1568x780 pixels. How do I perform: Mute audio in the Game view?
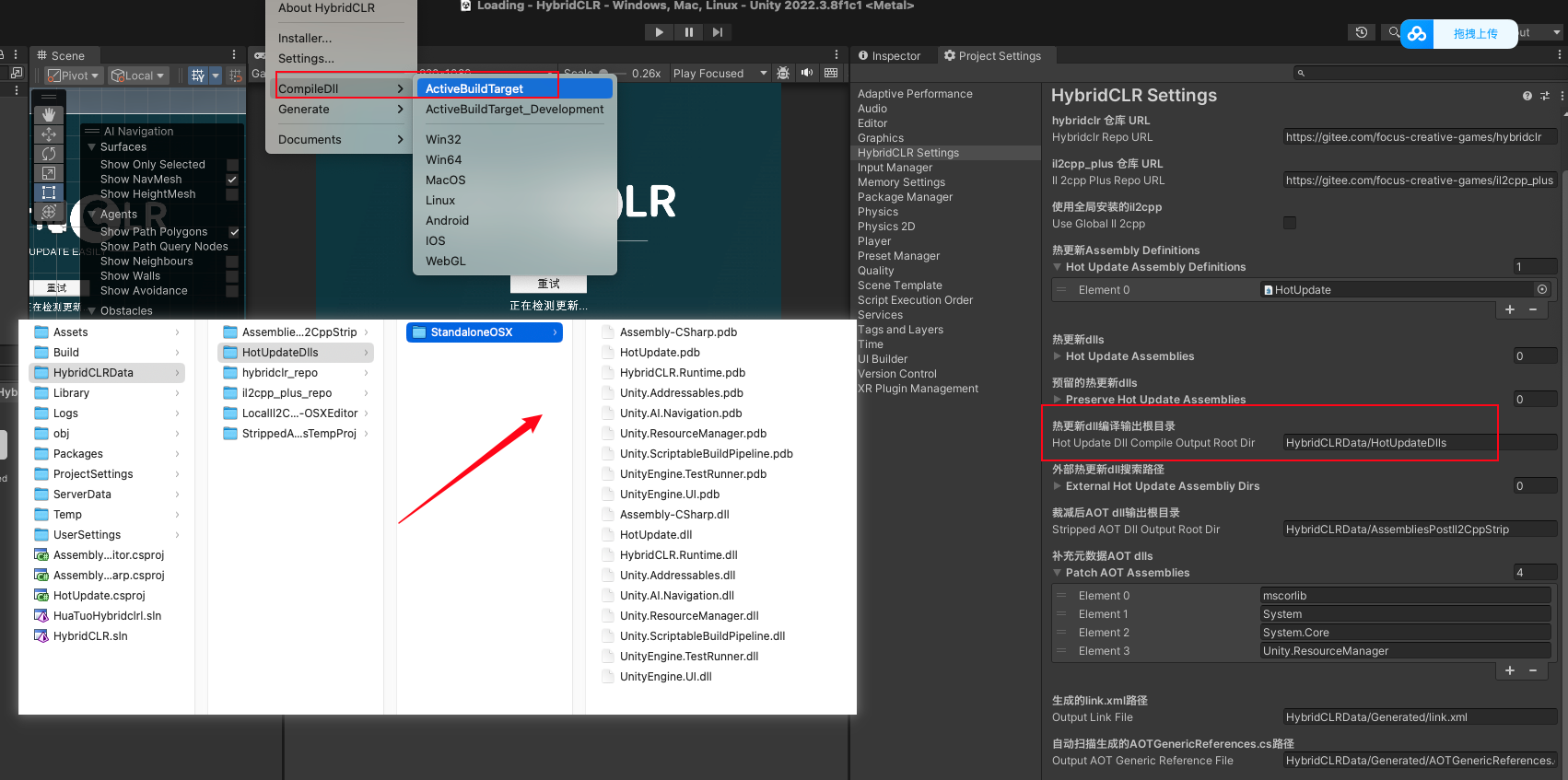pyautogui.click(x=807, y=73)
